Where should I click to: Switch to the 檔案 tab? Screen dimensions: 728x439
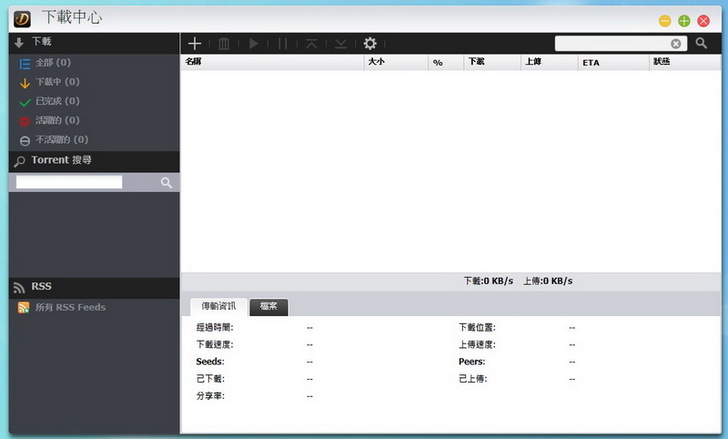(x=269, y=307)
